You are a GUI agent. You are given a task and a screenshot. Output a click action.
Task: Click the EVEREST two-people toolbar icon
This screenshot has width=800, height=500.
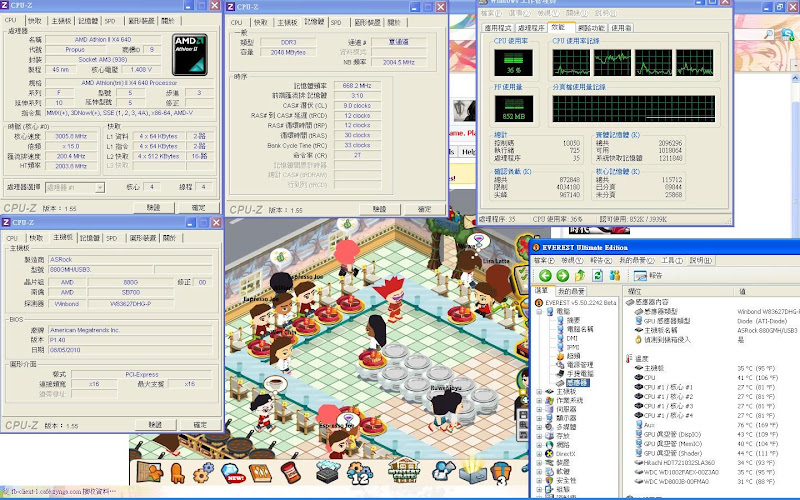[615, 276]
